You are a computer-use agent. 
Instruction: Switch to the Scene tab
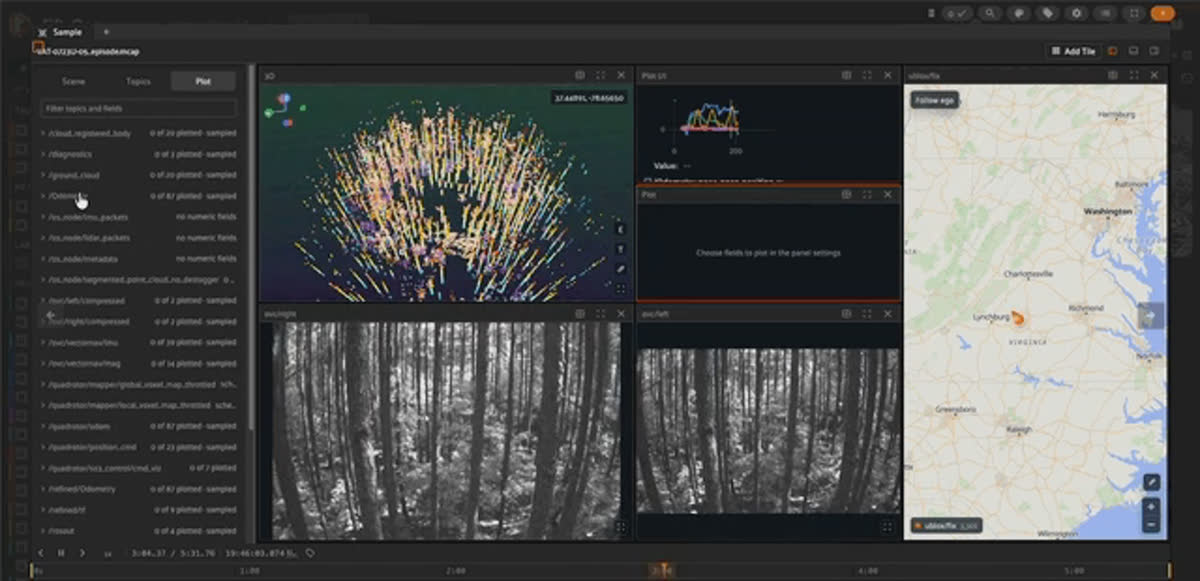(73, 81)
